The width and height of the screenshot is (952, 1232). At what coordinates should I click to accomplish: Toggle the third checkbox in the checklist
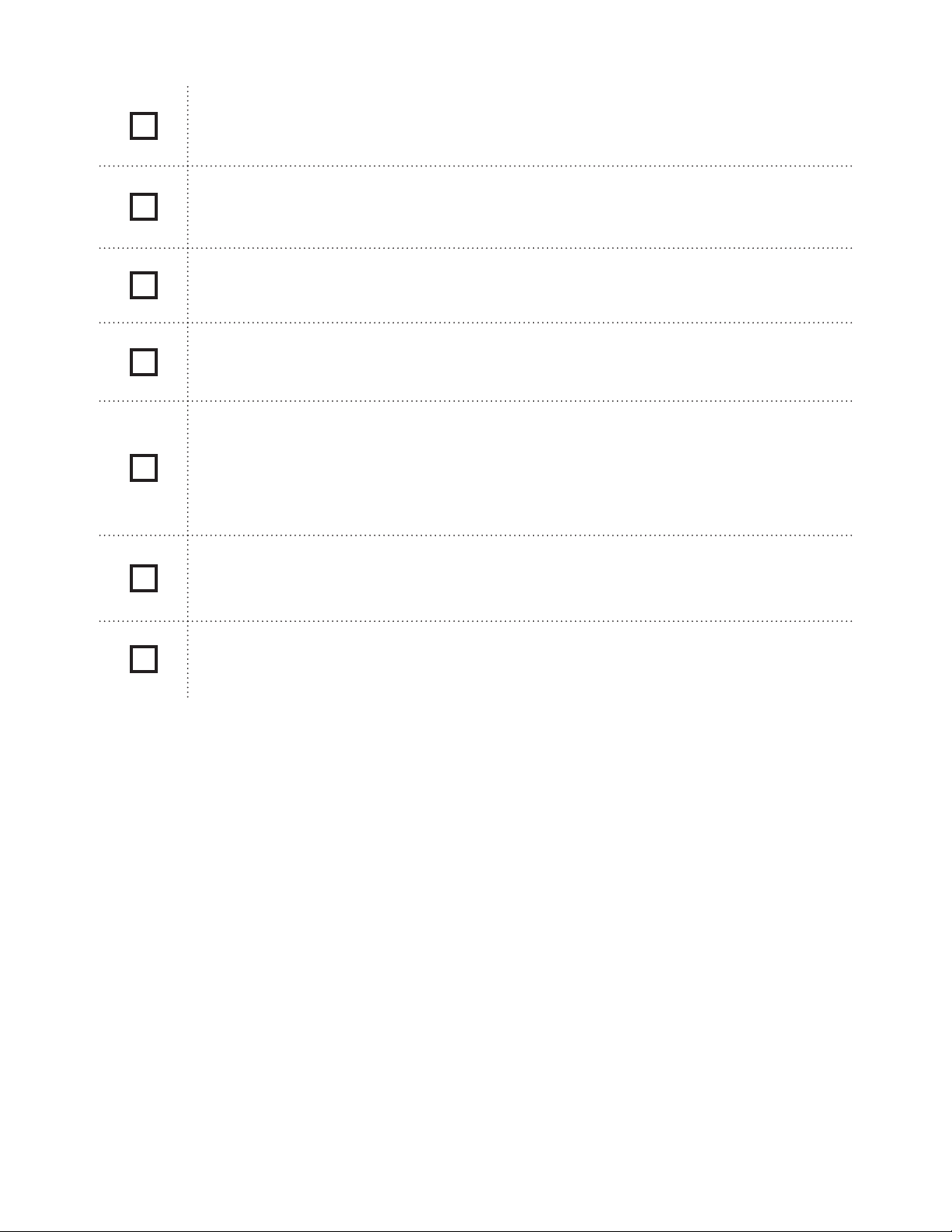tap(144, 285)
